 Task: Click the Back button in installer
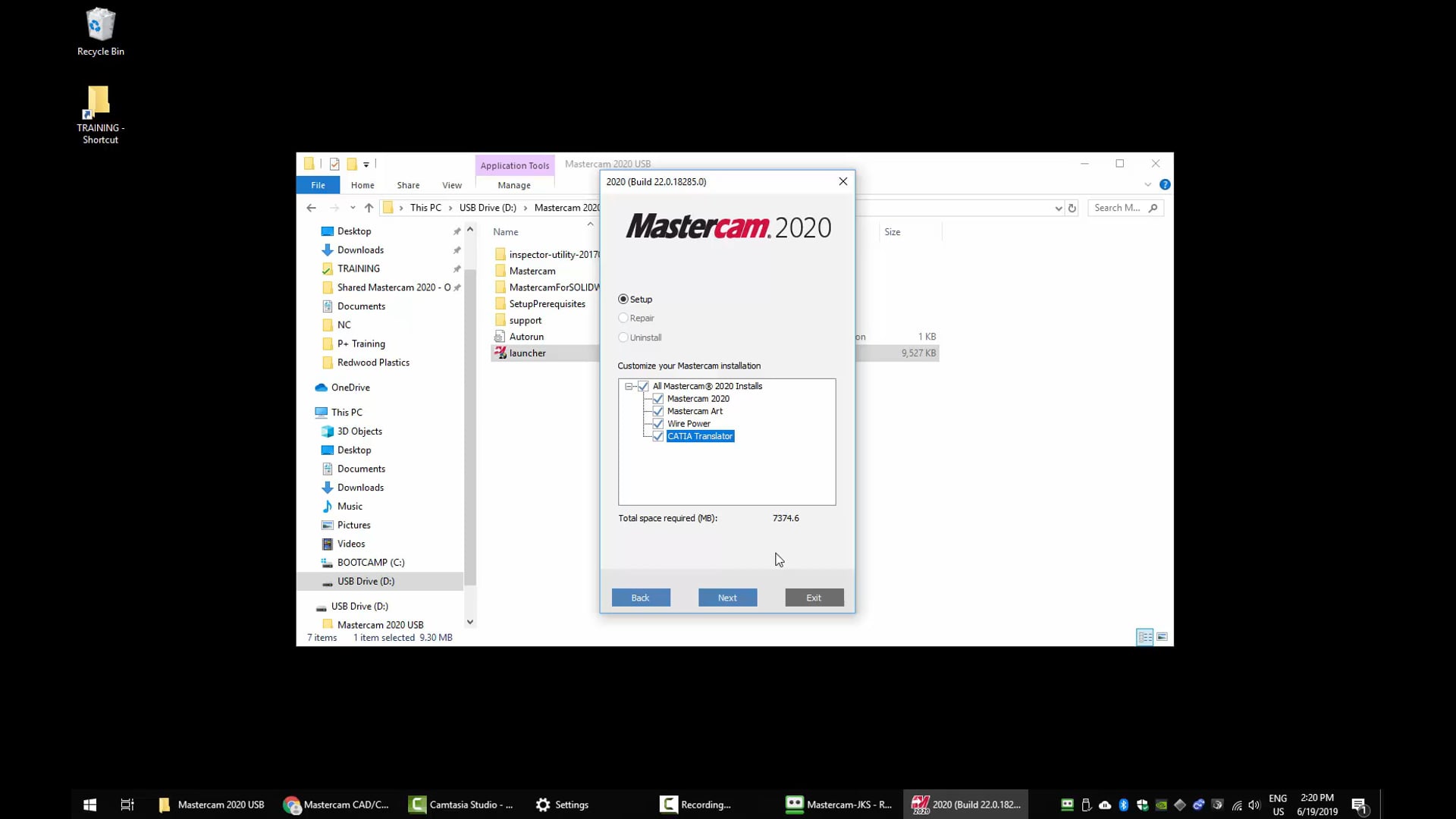tap(641, 598)
